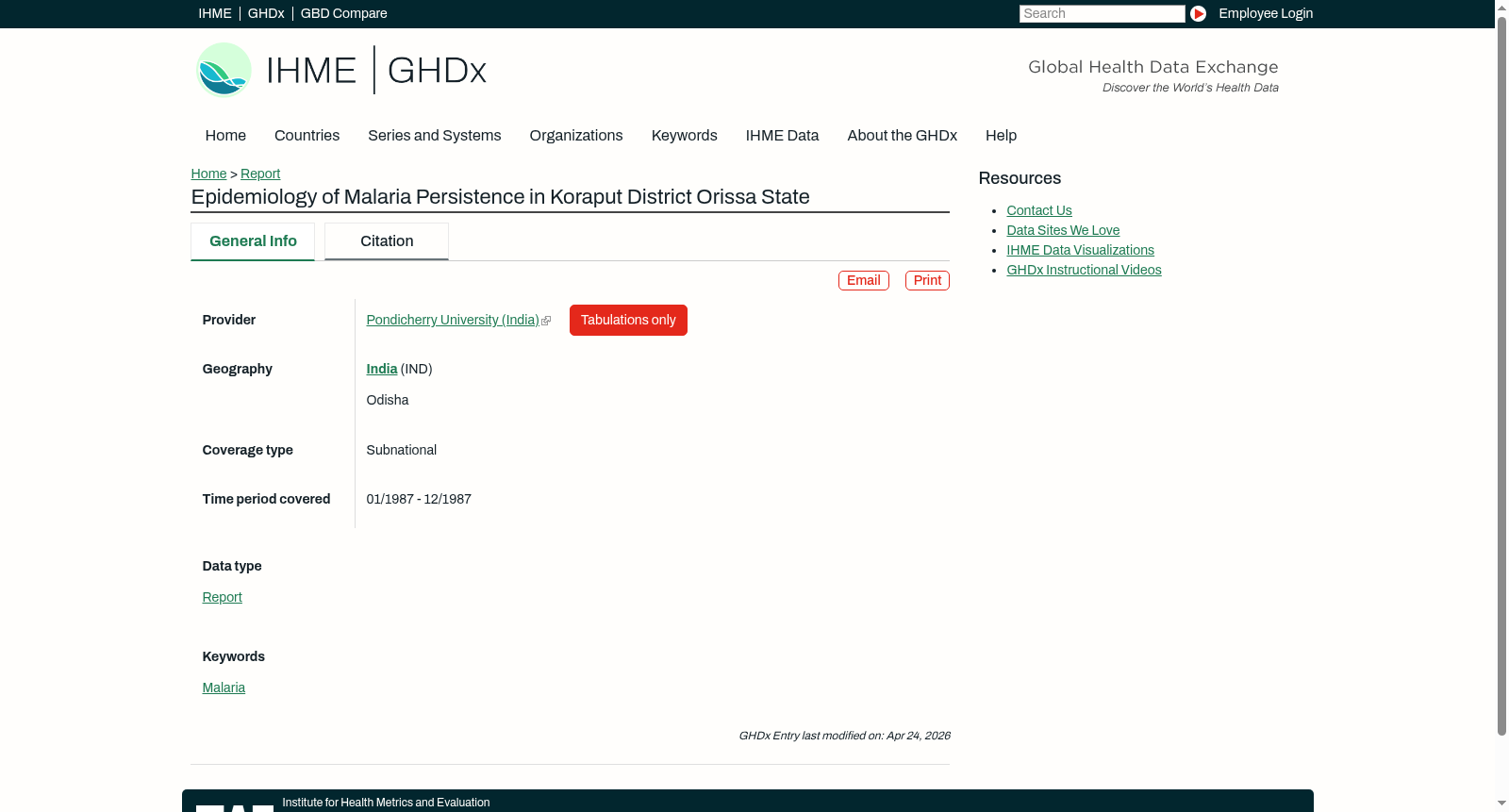Open the Organizations menu
1509x812 pixels.
(576, 136)
